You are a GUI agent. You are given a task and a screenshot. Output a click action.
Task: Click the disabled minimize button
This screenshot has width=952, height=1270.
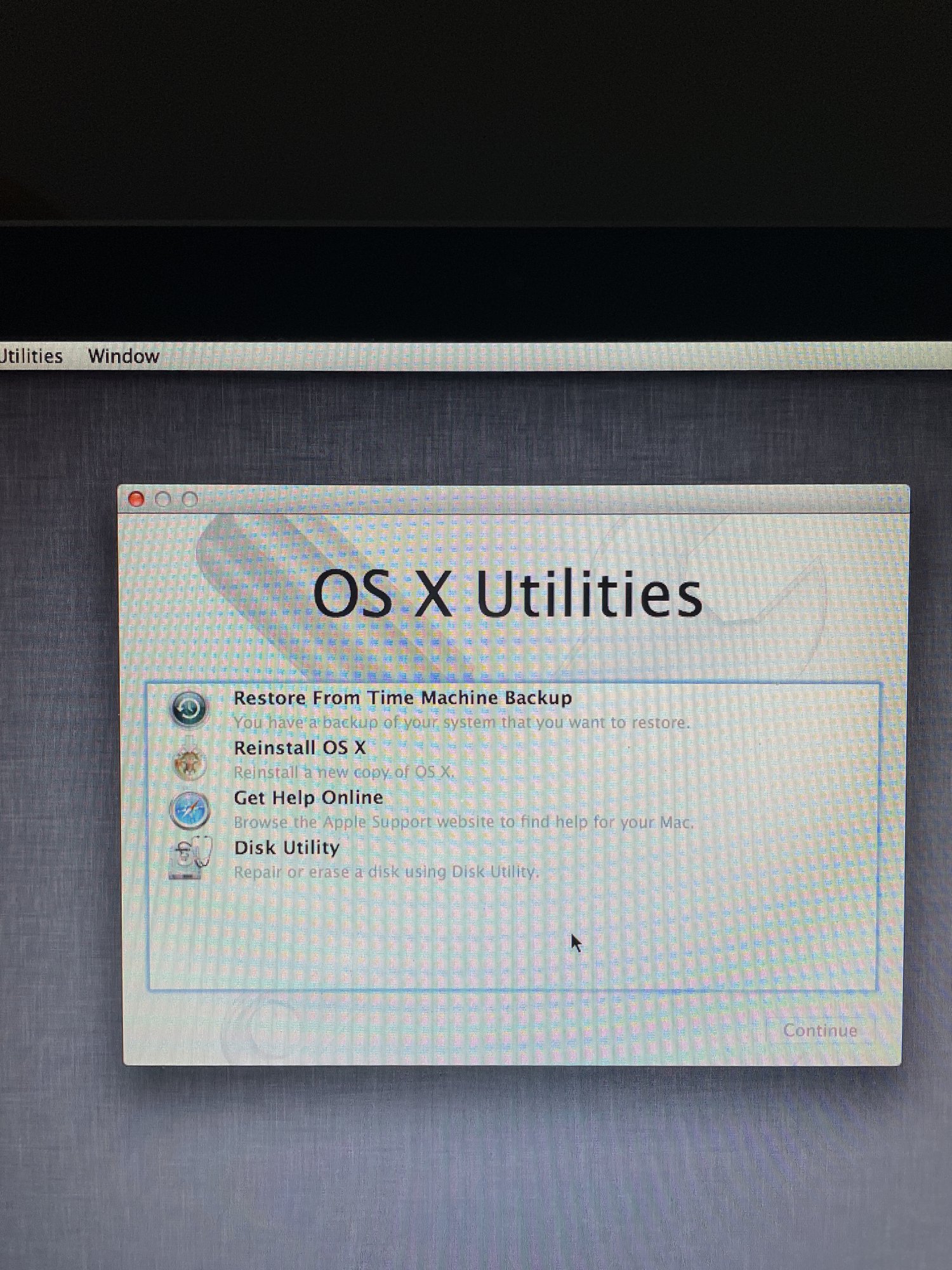coord(162,499)
